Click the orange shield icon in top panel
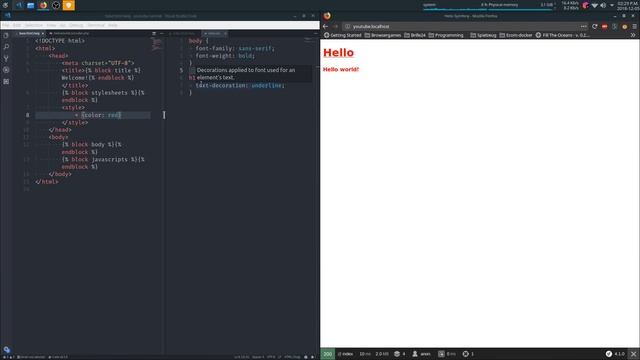Screen dimensions: 640x360 coord(69,5)
